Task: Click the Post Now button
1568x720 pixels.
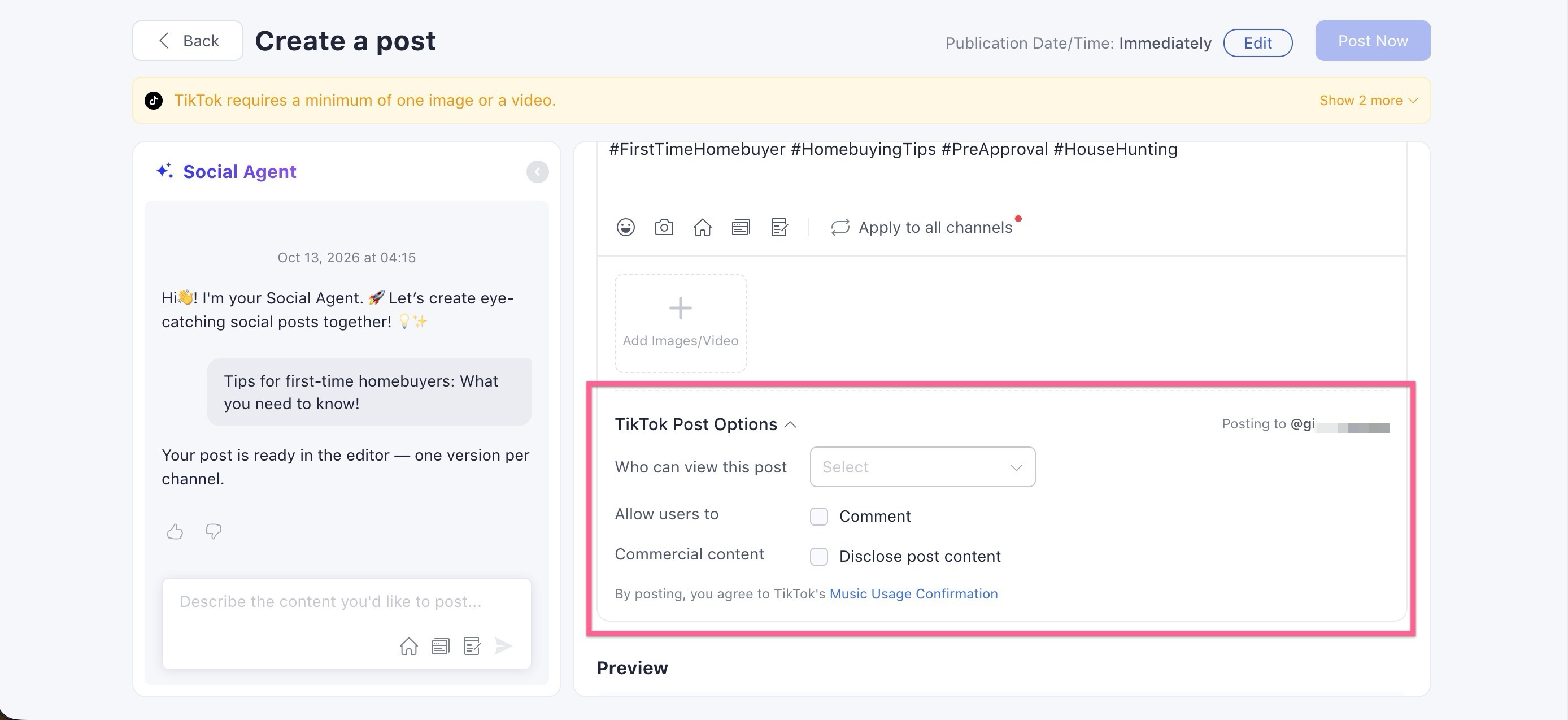Action: pos(1373,41)
